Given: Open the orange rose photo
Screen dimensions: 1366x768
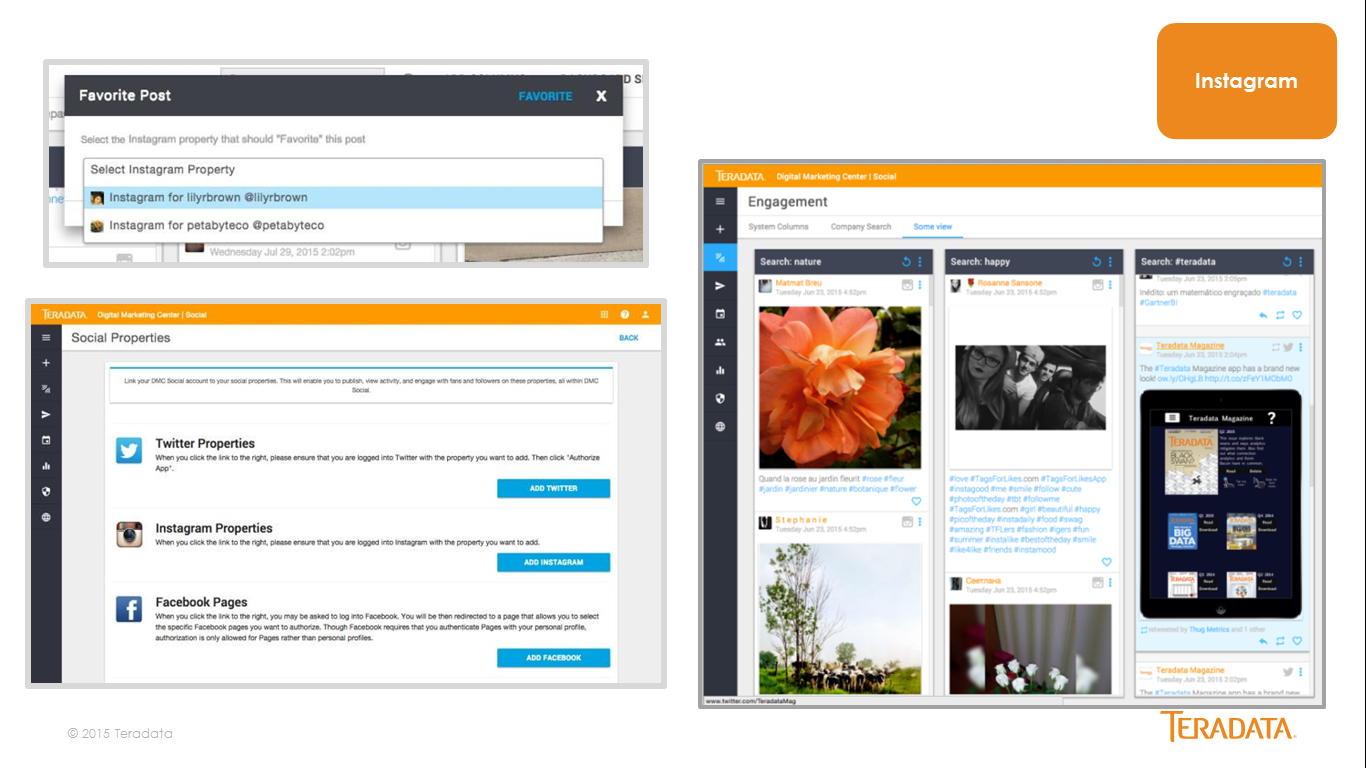Looking at the screenshot, I should [x=839, y=387].
